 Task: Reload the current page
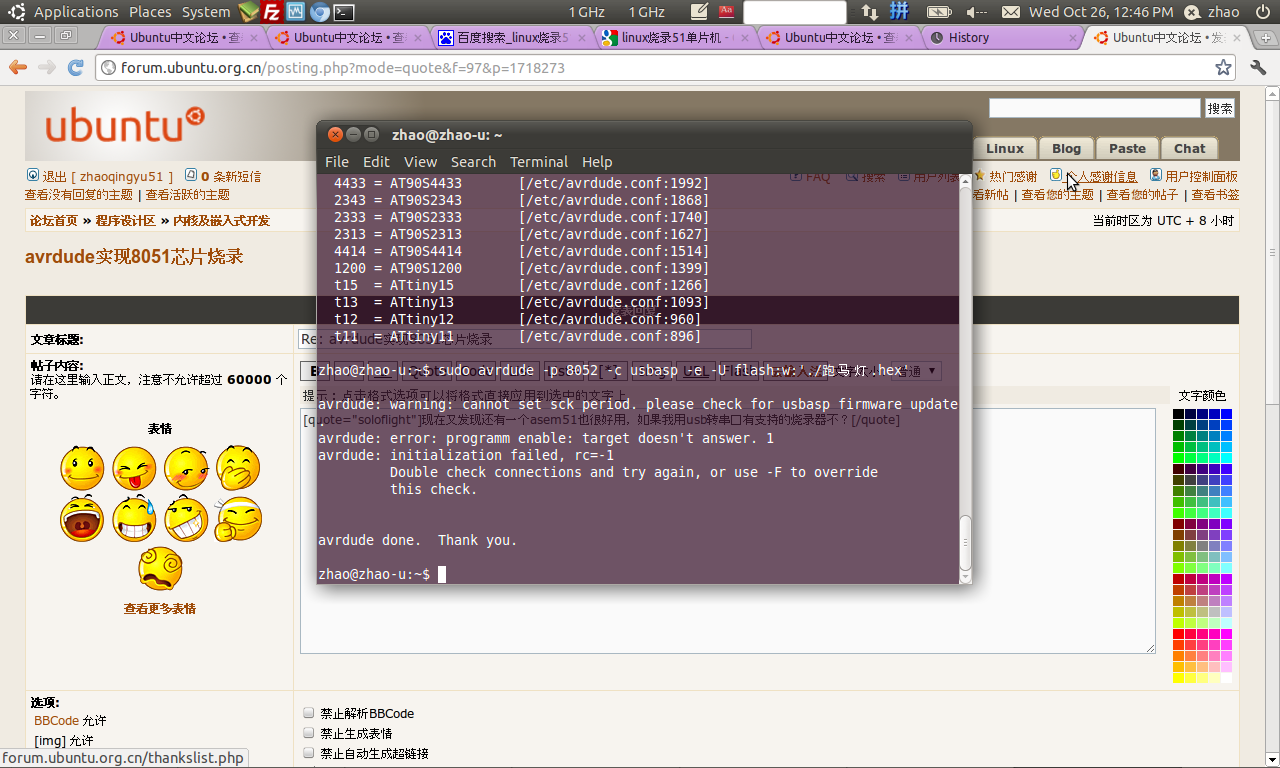tap(76, 67)
